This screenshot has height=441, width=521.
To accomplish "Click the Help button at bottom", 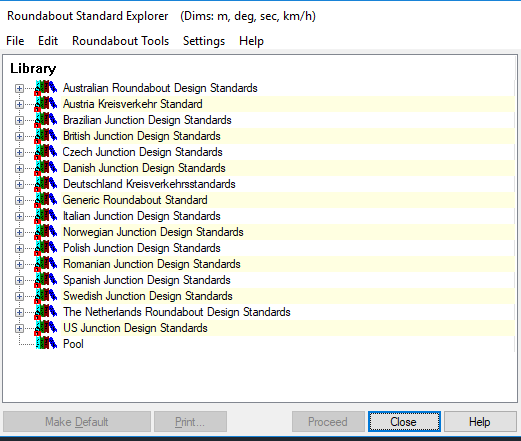I will [x=480, y=422].
